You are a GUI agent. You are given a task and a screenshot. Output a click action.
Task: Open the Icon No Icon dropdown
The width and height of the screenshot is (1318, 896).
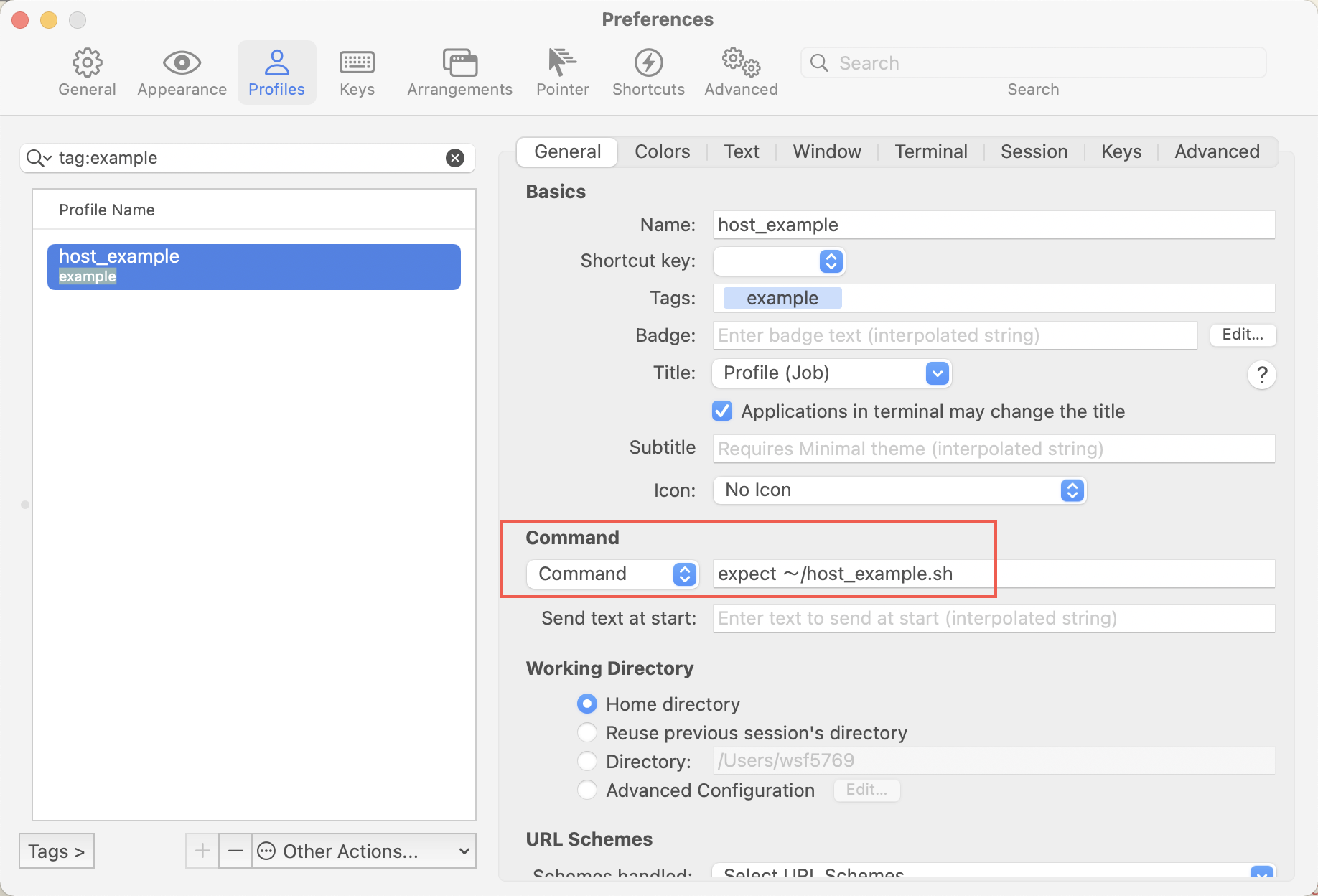click(x=899, y=490)
